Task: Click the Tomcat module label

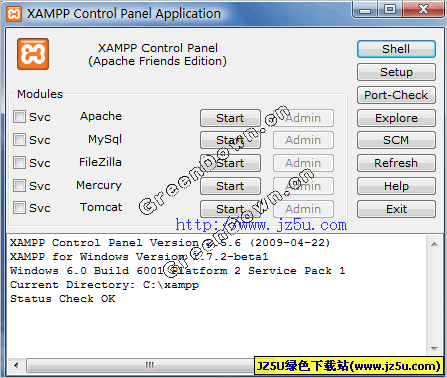Action: tap(101, 207)
